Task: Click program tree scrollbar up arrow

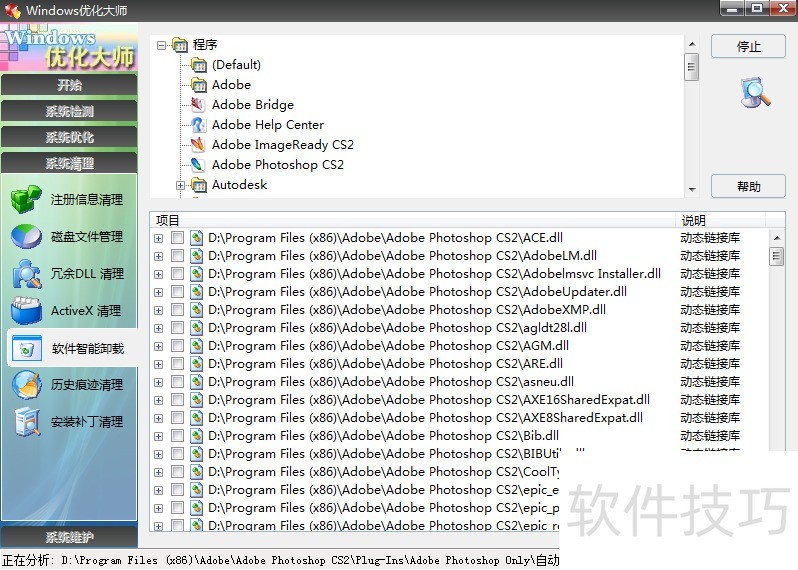Action: coord(692,44)
